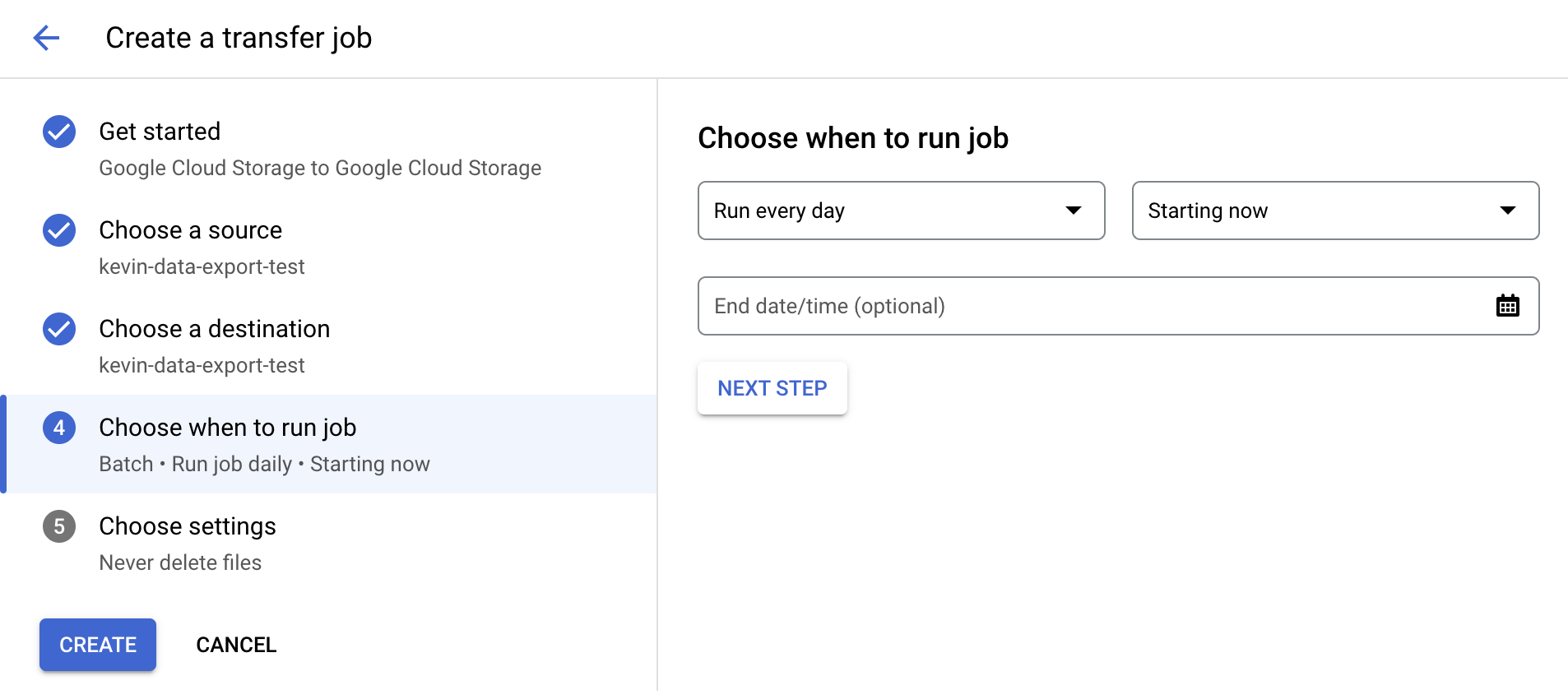1568x699 pixels.
Task: Click the NEXT STEP button
Action: tap(772, 388)
